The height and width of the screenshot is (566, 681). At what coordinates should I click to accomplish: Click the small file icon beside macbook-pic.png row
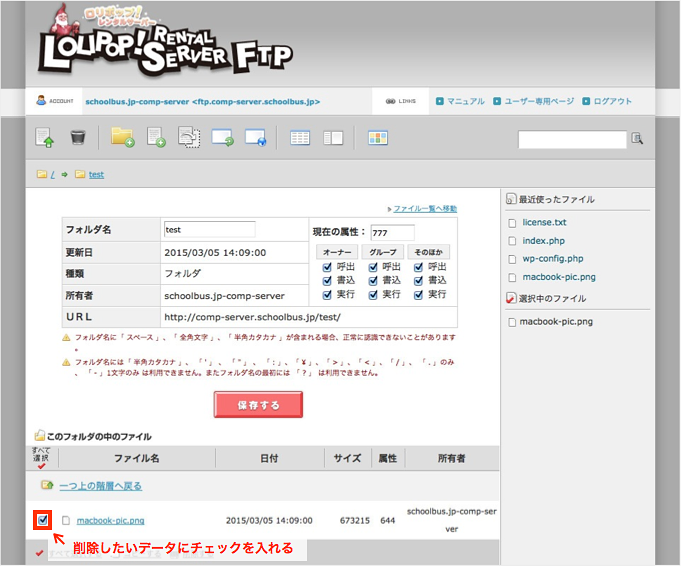point(66,520)
